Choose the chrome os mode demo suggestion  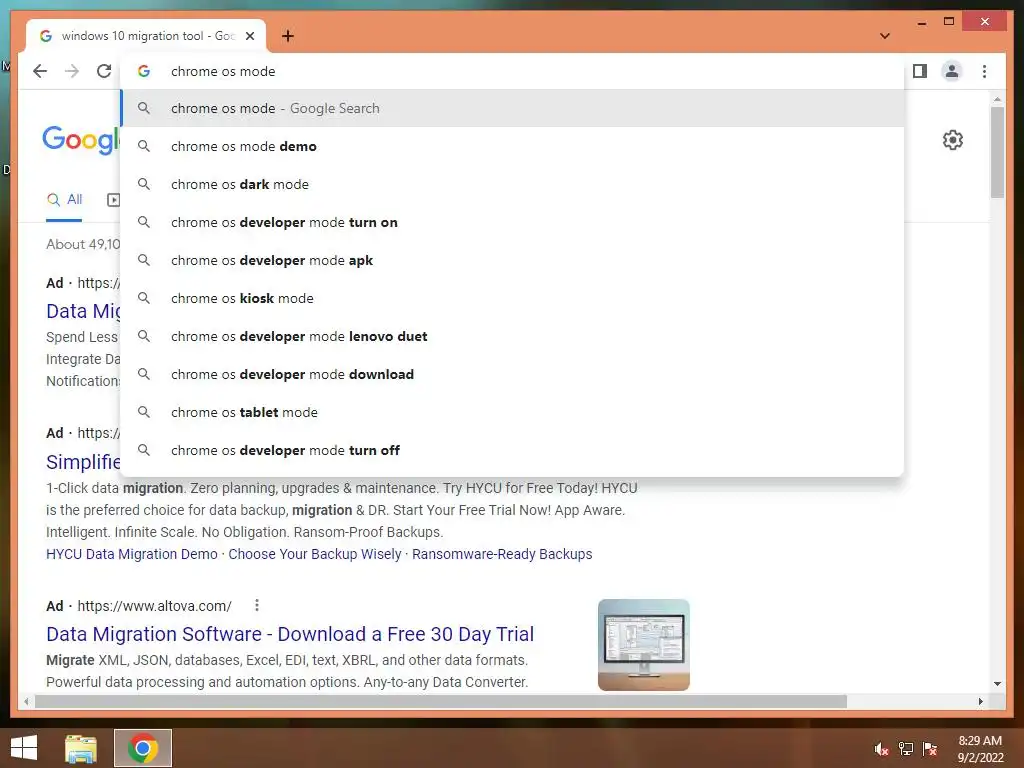click(x=513, y=146)
